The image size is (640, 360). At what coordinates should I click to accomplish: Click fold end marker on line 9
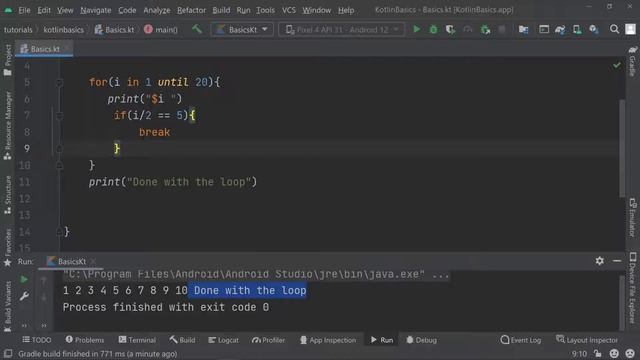pyautogui.click(x=60, y=149)
